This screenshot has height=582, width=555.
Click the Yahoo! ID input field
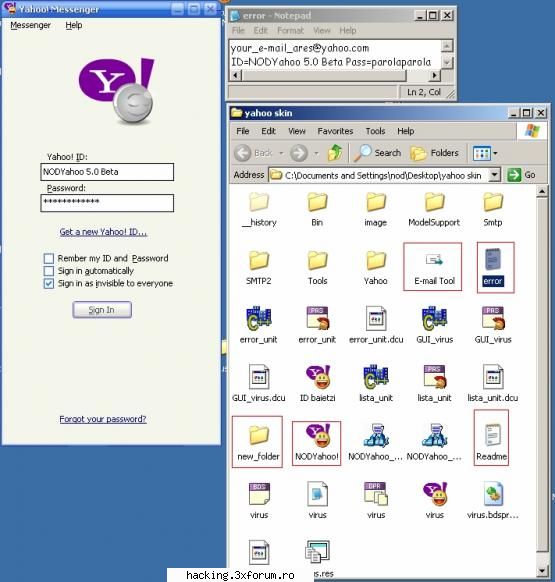click(107, 172)
